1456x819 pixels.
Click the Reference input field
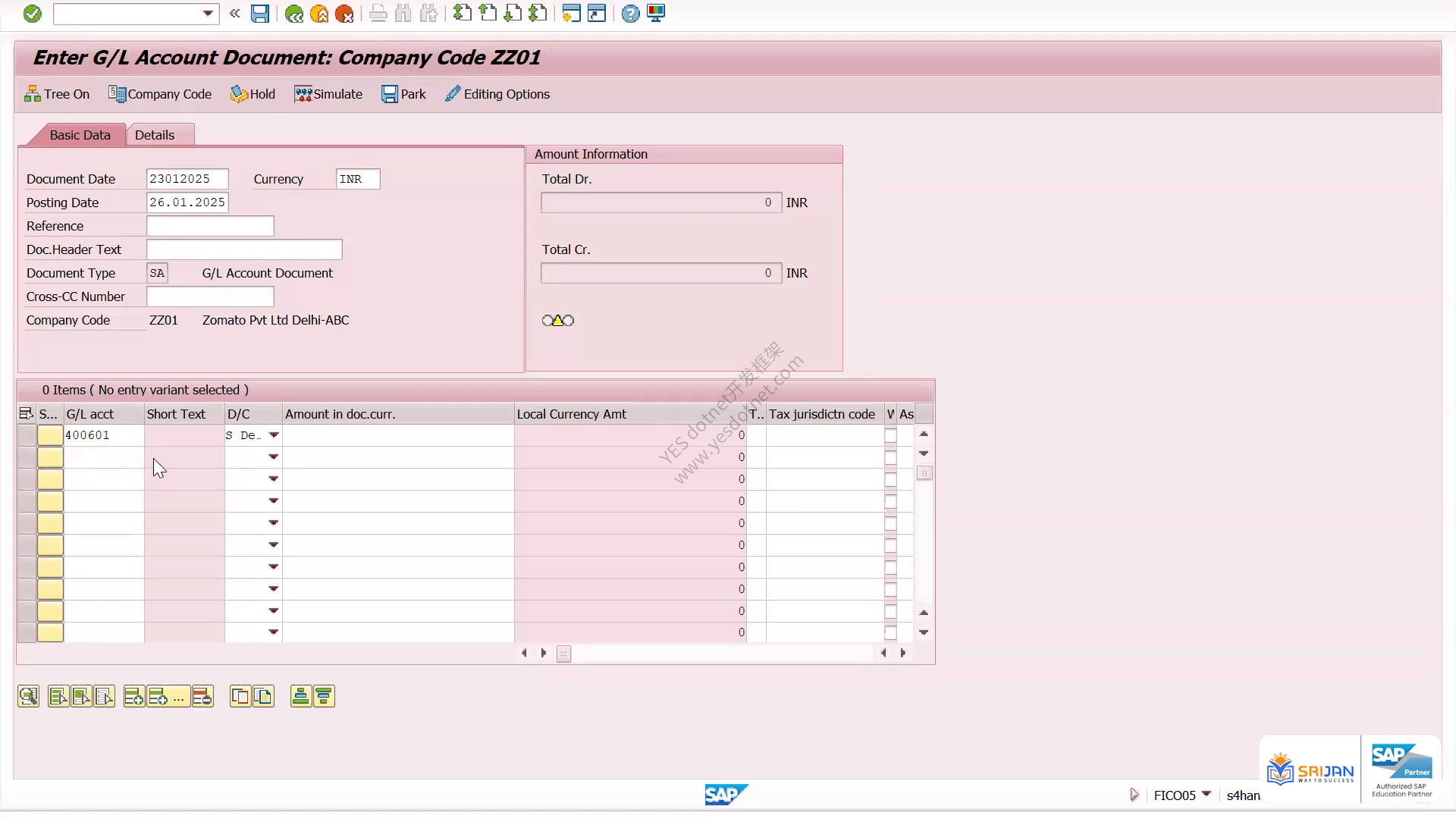tap(210, 226)
